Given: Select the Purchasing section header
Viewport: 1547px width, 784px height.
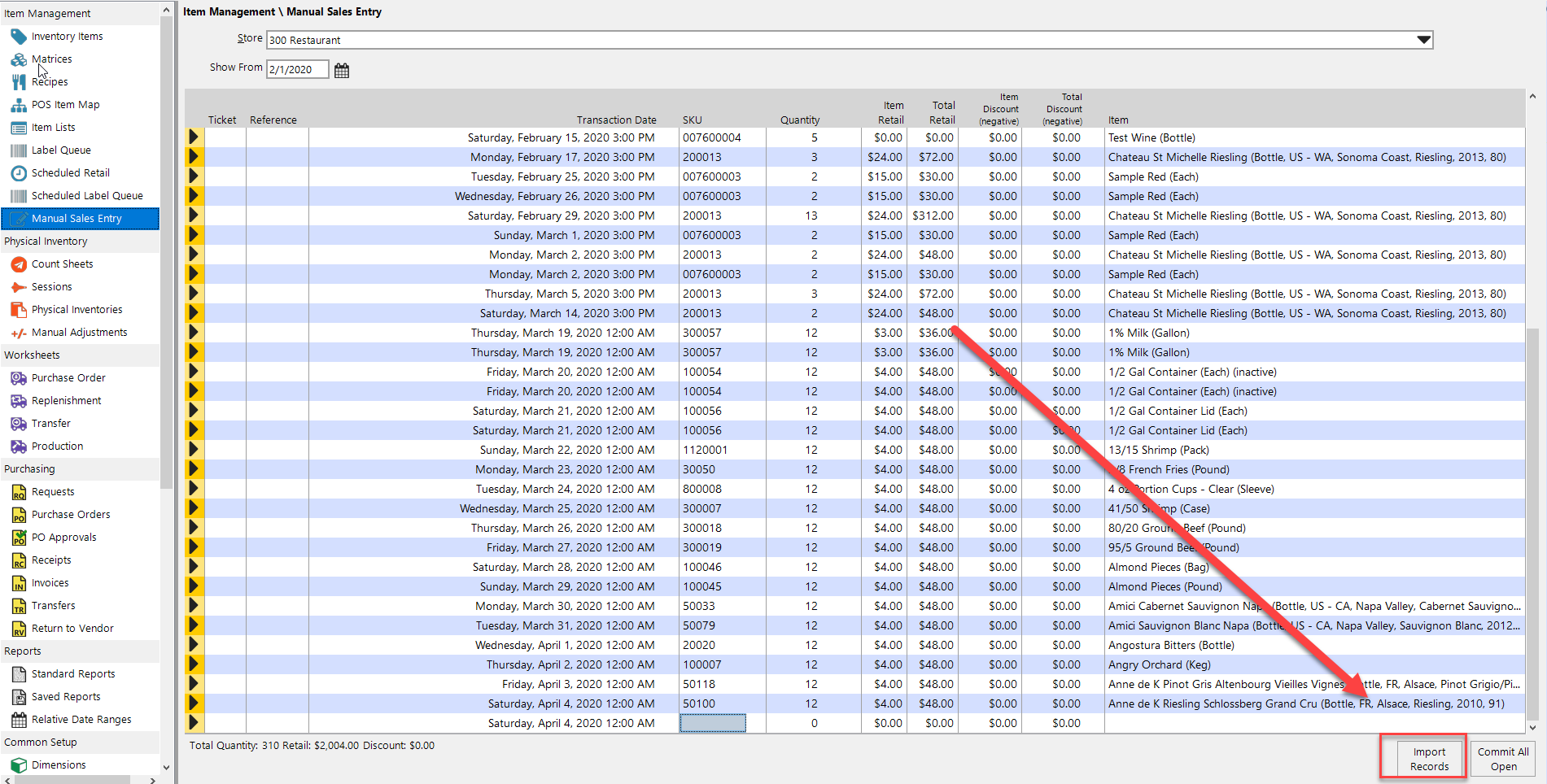Looking at the screenshot, I should (x=80, y=469).
